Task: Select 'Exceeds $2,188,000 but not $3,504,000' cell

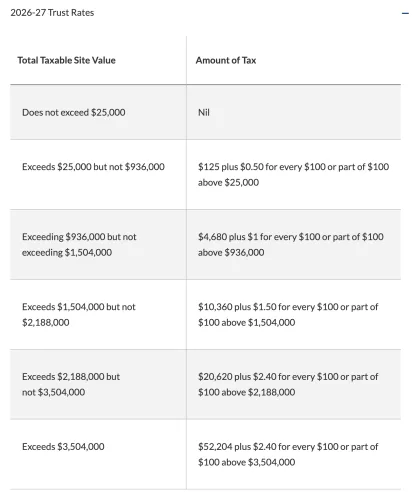Action: (x=98, y=384)
